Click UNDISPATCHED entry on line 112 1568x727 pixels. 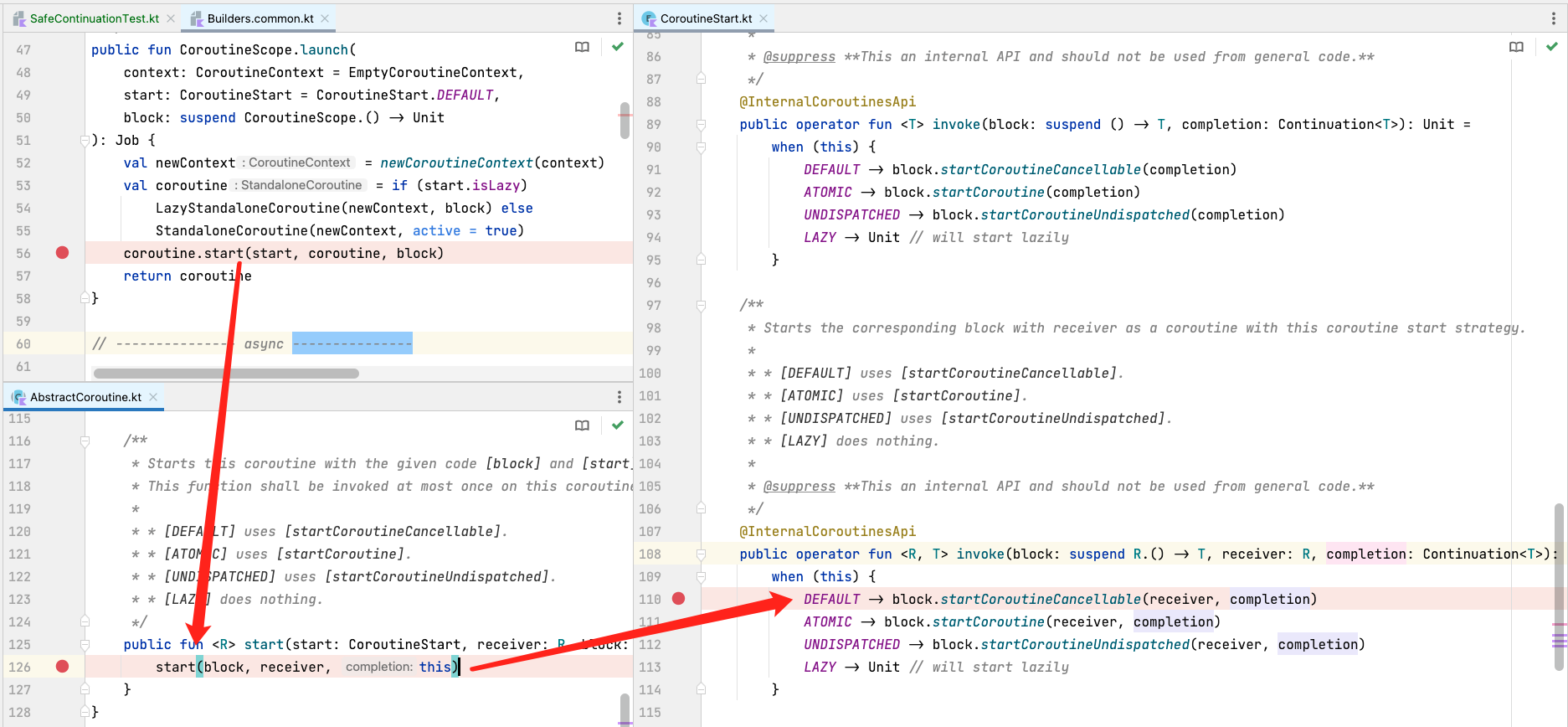click(851, 644)
